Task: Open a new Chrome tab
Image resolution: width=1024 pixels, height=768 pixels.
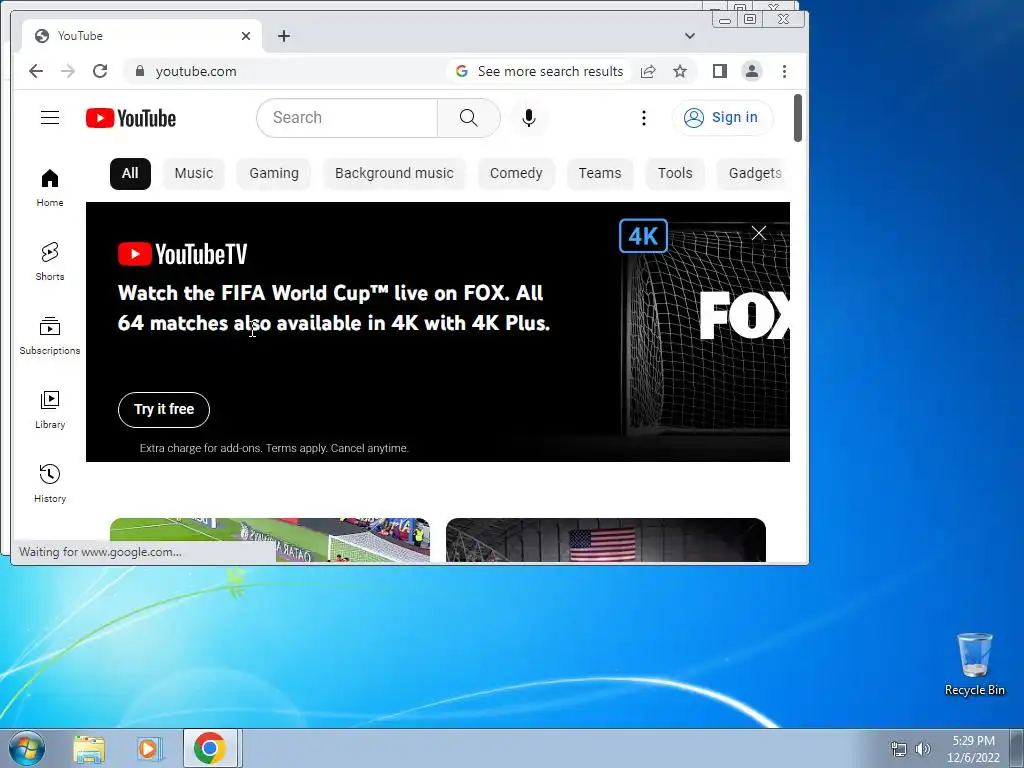Action: 283,36
